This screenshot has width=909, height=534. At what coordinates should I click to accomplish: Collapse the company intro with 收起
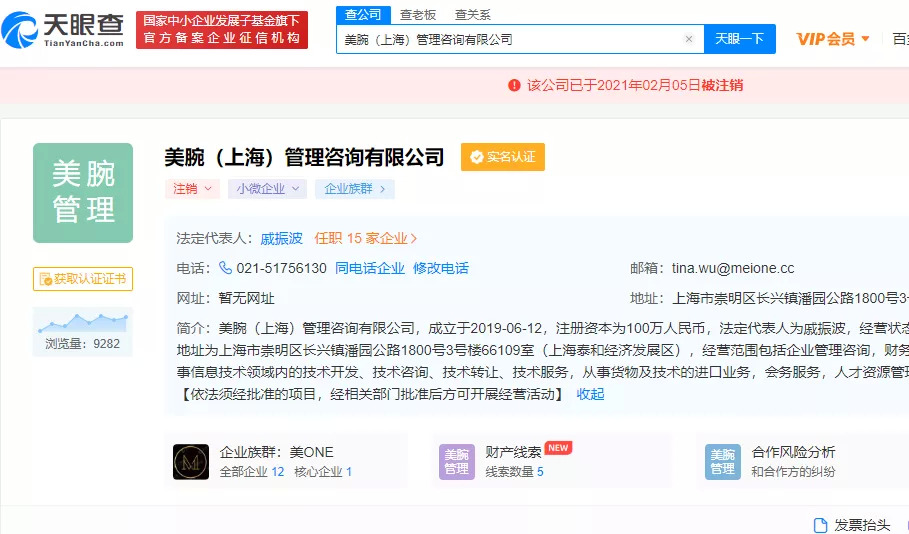[x=590, y=394]
